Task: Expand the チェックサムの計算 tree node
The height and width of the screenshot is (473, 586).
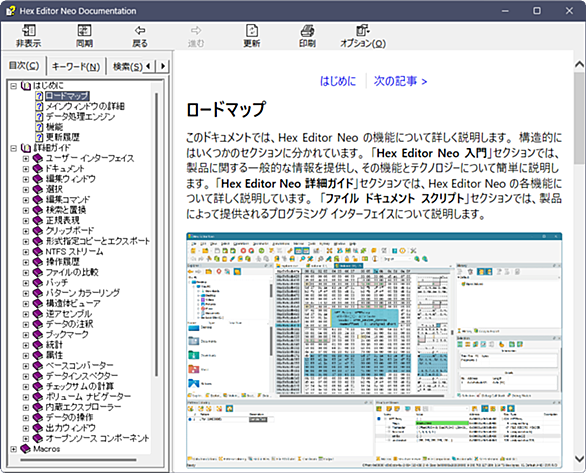Action: click(x=26, y=387)
